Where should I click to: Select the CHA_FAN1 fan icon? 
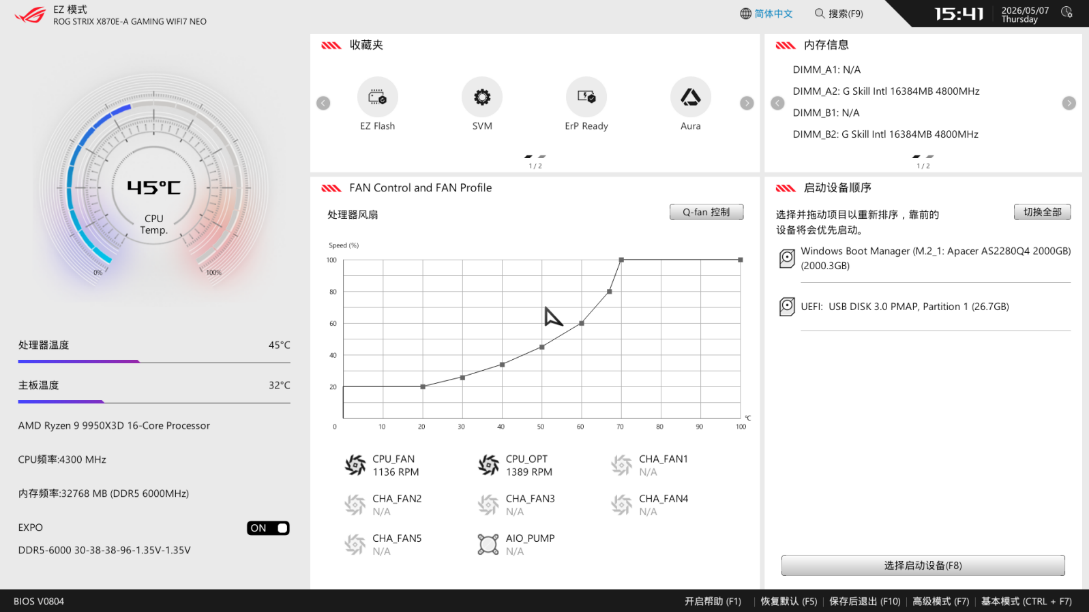tap(622, 465)
